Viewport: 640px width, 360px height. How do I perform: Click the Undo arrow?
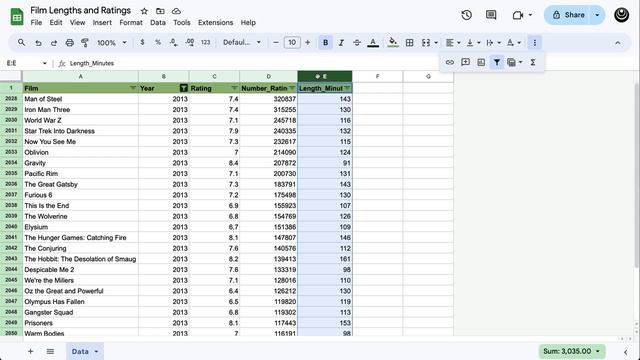(38, 42)
